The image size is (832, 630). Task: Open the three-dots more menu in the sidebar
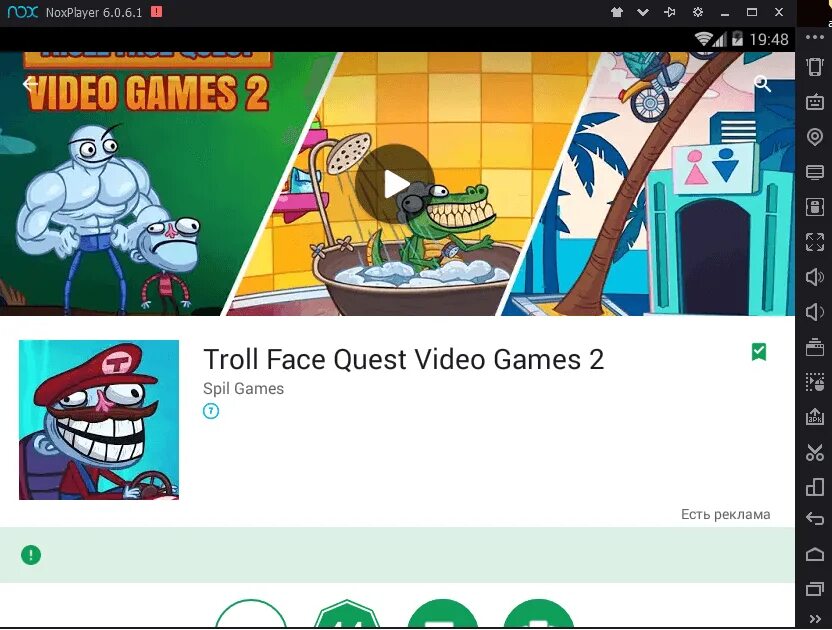[x=814, y=37]
